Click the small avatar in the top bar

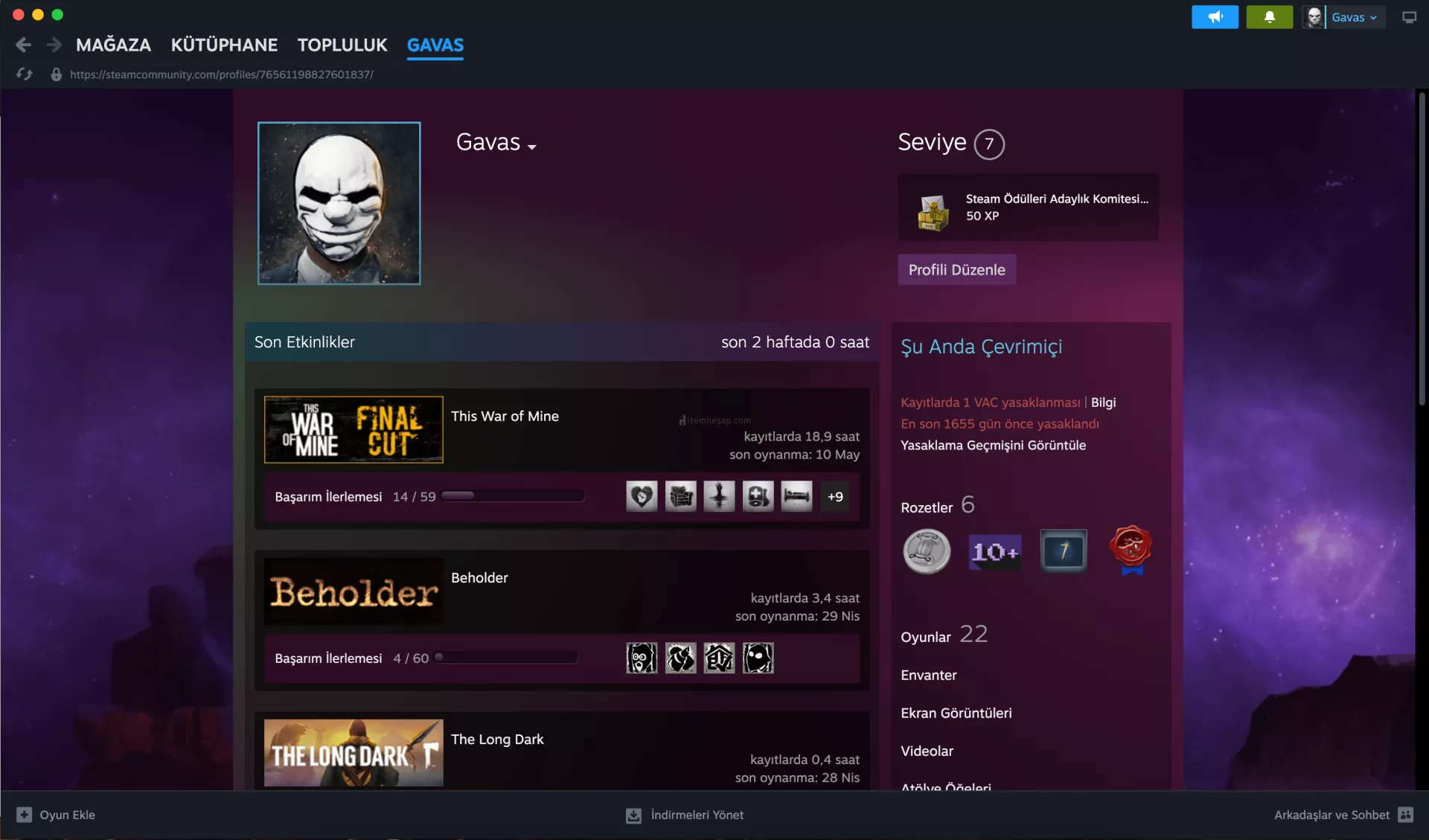(x=1314, y=17)
